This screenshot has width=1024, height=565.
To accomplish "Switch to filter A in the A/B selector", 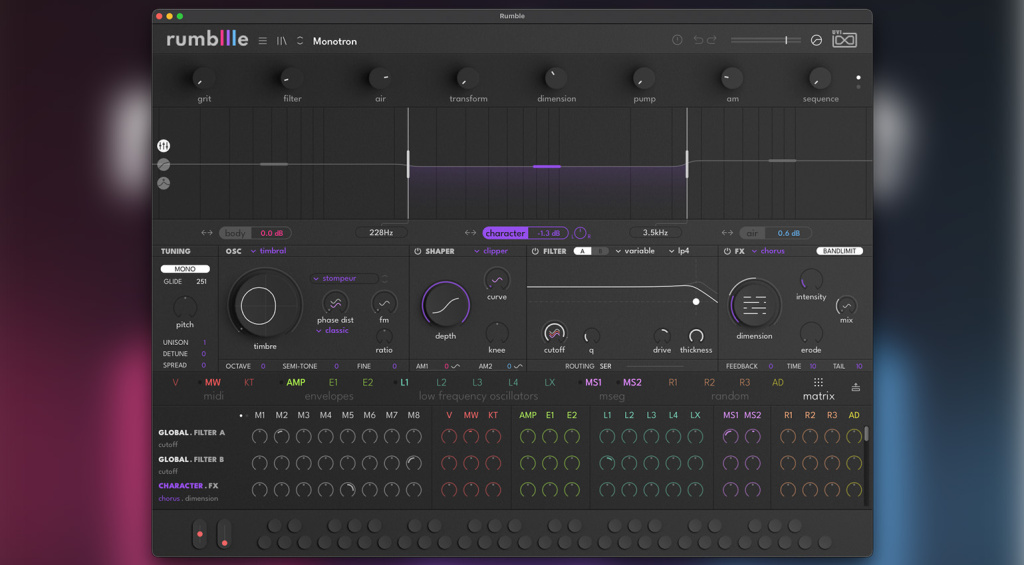I will 582,251.
